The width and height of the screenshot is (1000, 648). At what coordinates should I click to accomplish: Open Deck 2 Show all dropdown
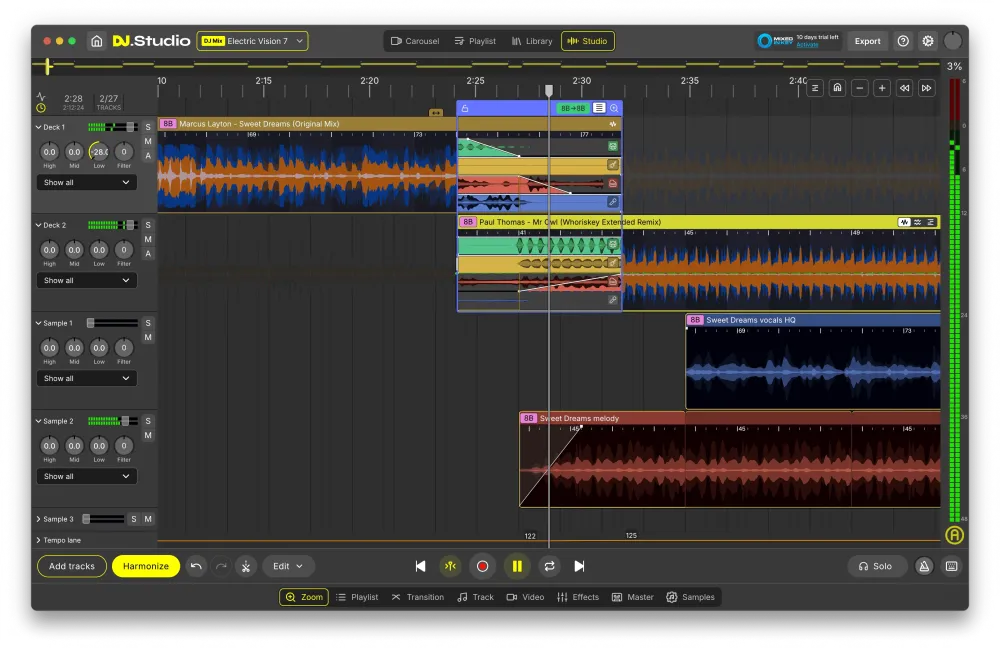86,281
